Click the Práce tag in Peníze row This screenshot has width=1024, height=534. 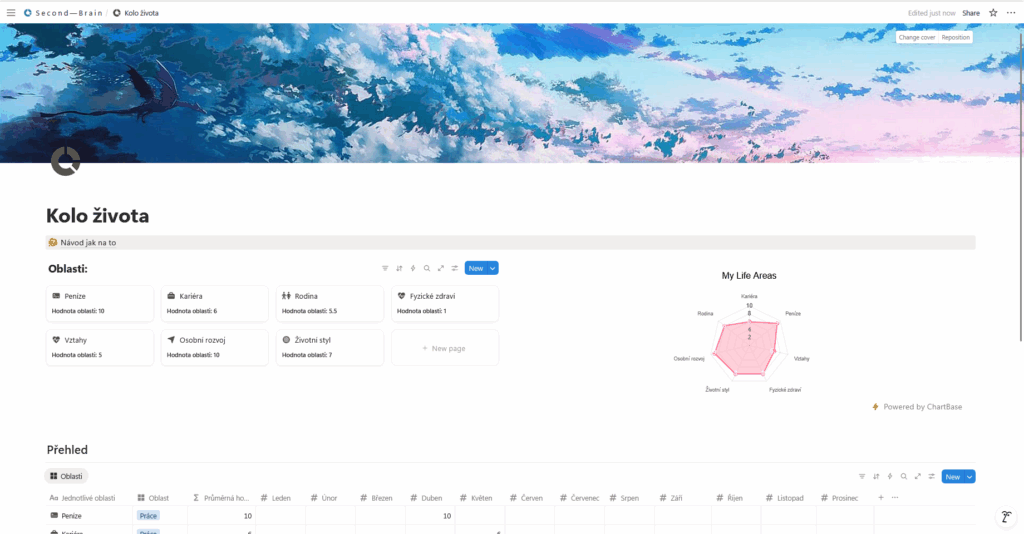coord(148,516)
